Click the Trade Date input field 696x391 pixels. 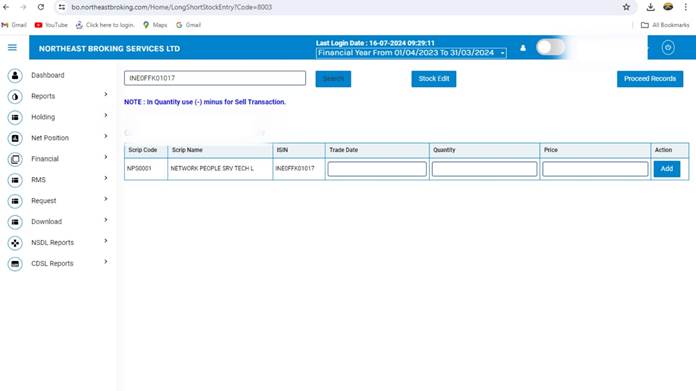click(x=377, y=169)
